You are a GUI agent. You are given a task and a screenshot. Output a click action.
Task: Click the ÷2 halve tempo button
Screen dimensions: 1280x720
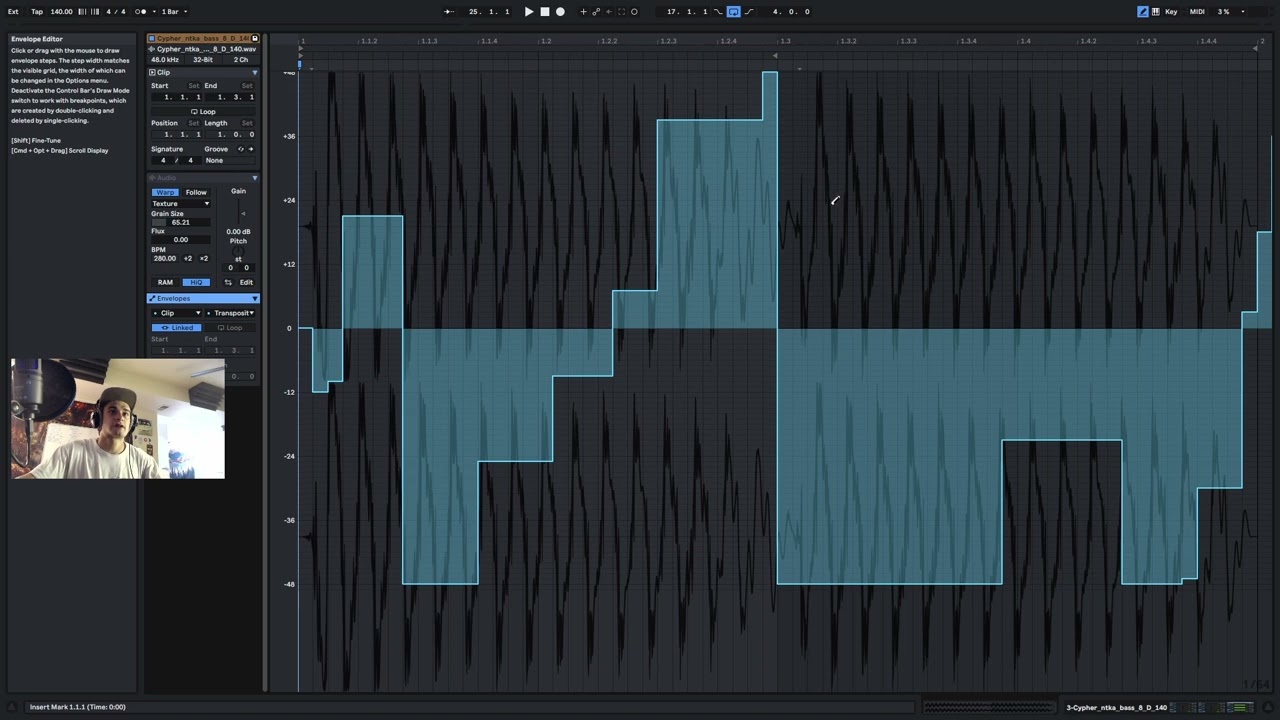tap(189, 259)
